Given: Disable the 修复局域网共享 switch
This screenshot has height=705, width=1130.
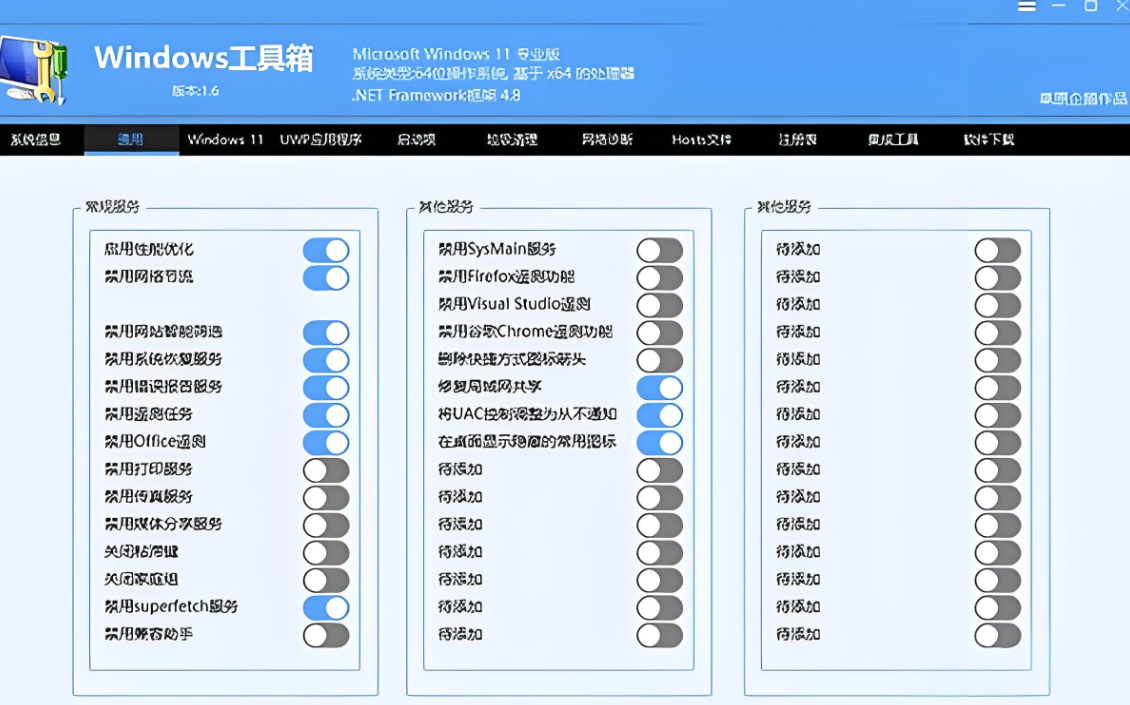Looking at the screenshot, I should (660, 387).
